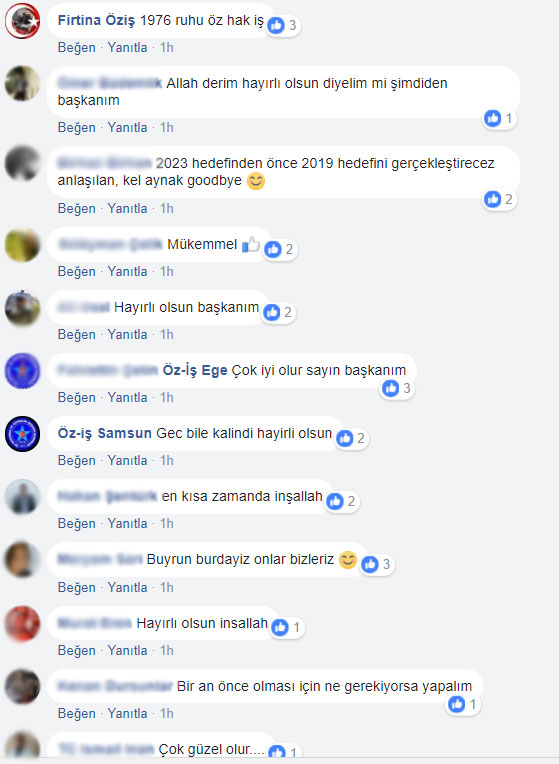Viewport: 559px width, 764px height.
Task: Open Firtina Öziş profile picture
Action: pyautogui.click(x=22, y=20)
